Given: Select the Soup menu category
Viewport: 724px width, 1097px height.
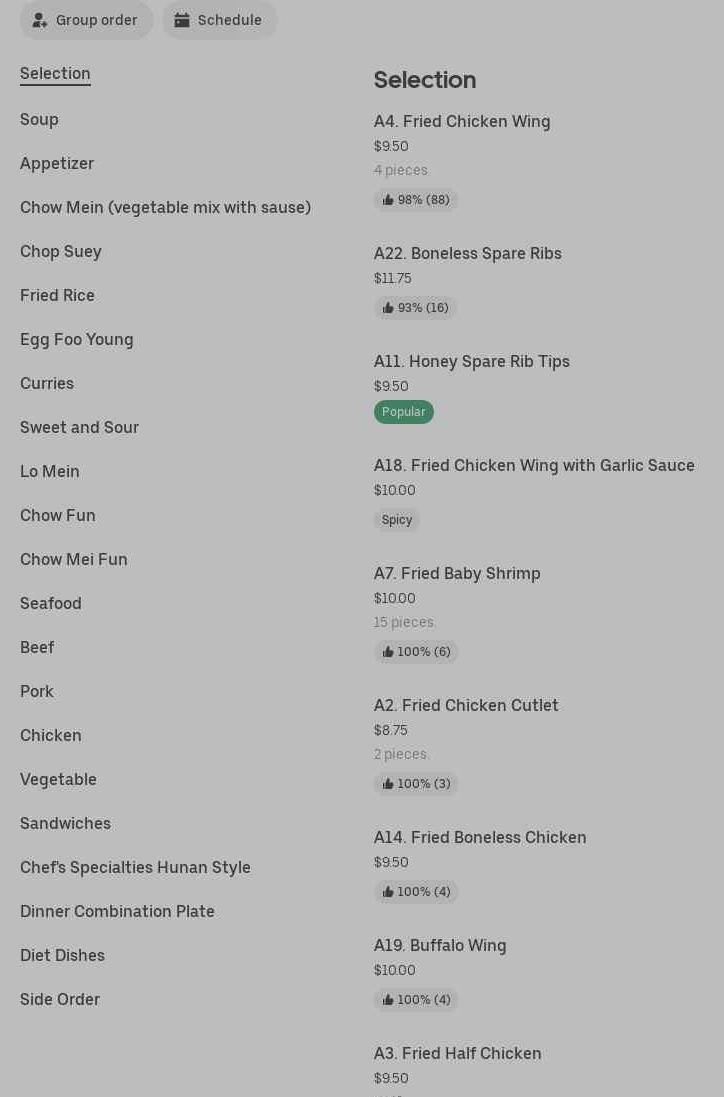Looking at the screenshot, I should tap(39, 119).
